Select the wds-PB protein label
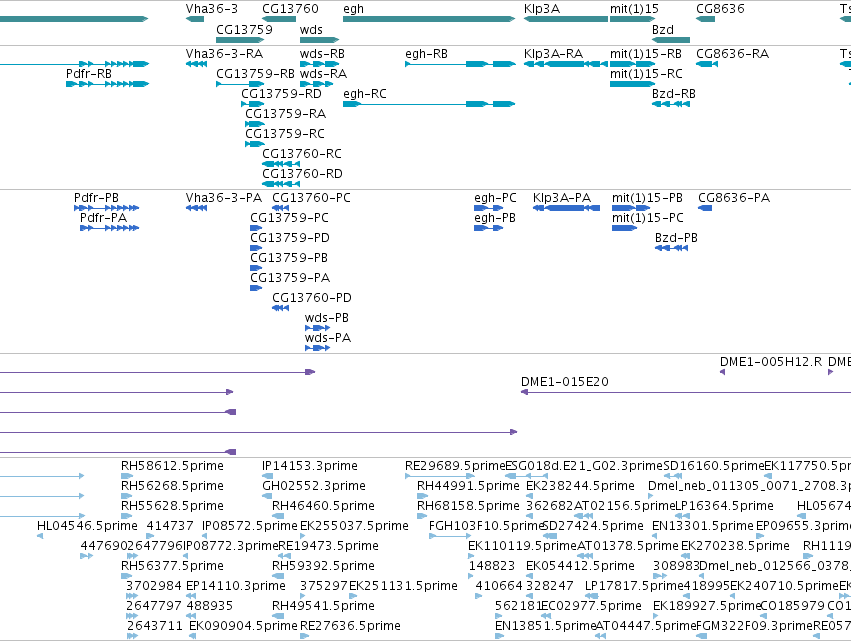Image resolution: width=851 pixels, height=641 pixels. tap(327, 319)
